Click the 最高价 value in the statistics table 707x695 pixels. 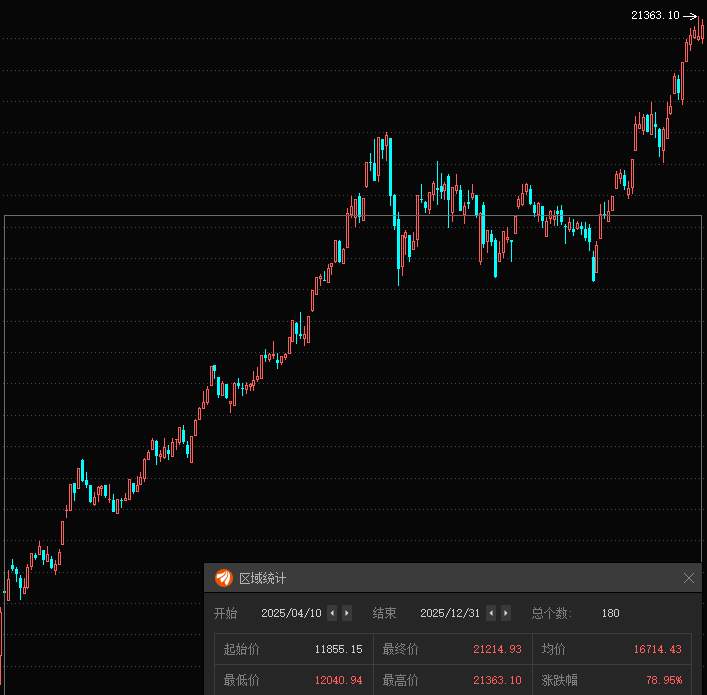(497, 680)
